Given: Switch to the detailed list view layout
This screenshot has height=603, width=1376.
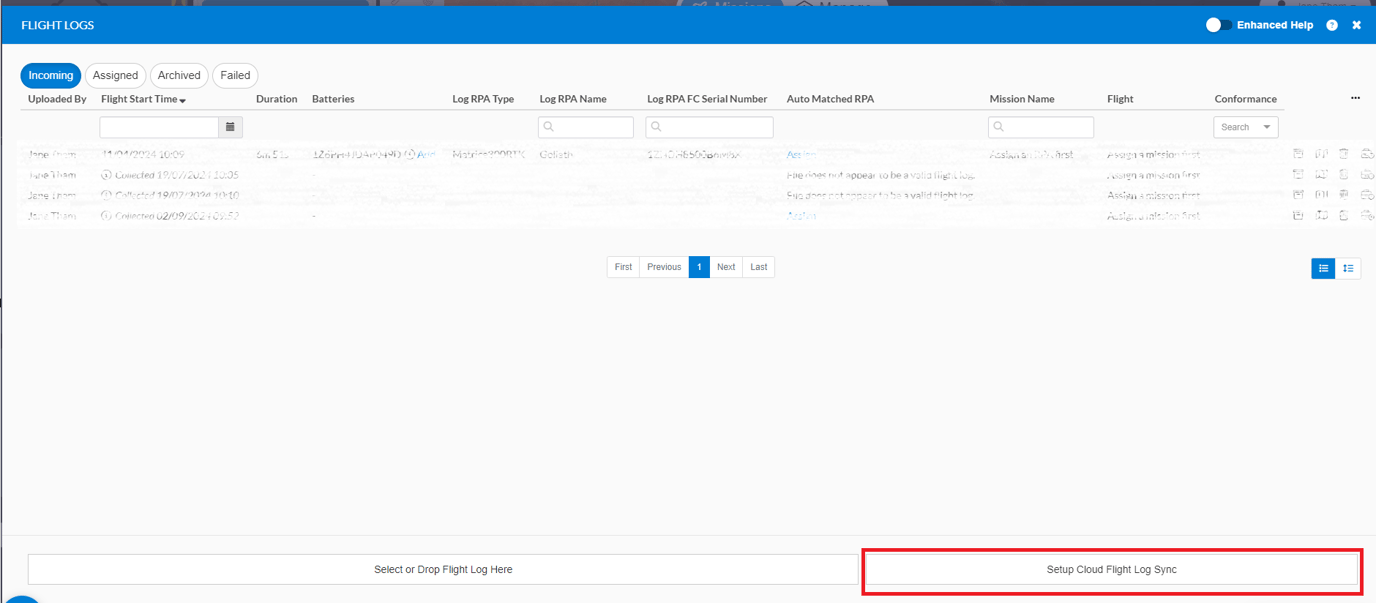Looking at the screenshot, I should point(1348,268).
